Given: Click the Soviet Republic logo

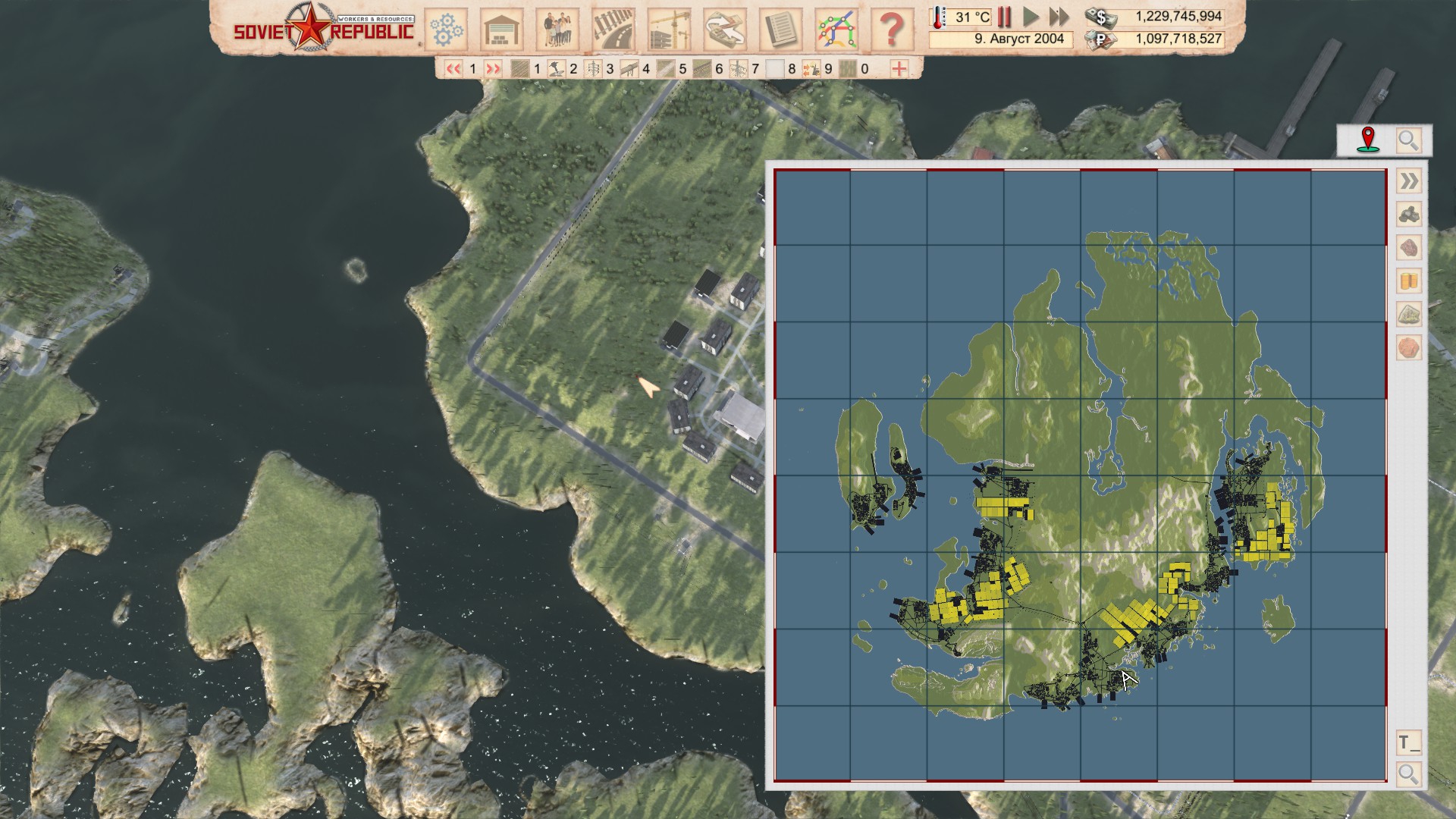Looking at the screenshot, I should 324,29.
